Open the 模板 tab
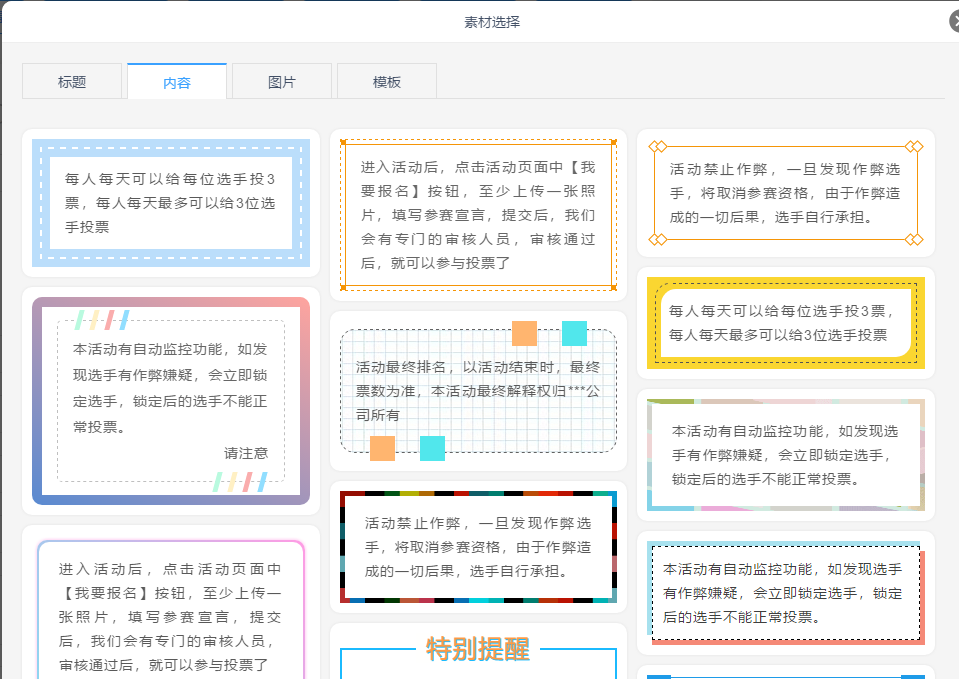The height and width of the screenshot is (679, 959). (387, 81)
